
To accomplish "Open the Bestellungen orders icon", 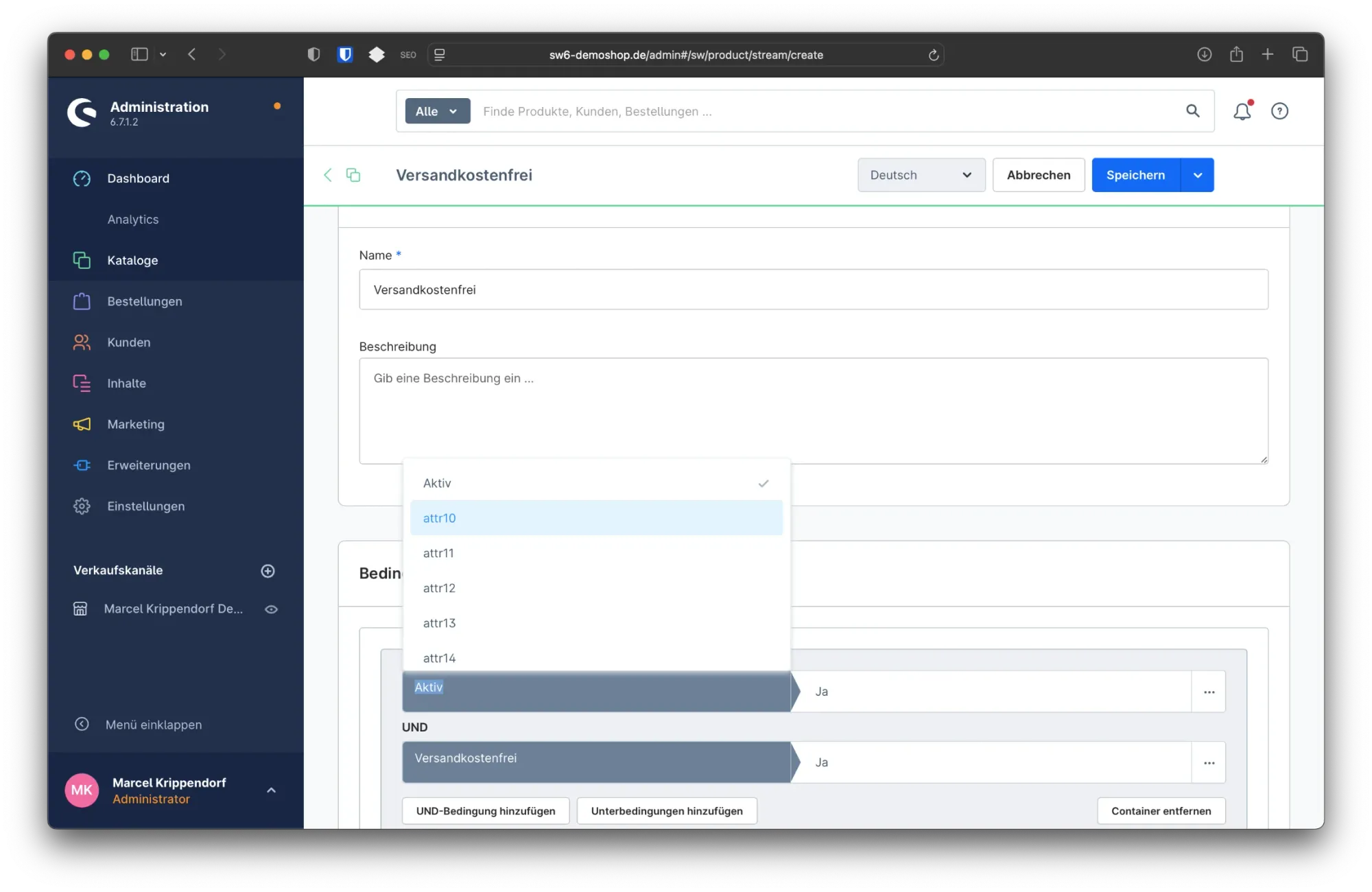I will (82, 301).
